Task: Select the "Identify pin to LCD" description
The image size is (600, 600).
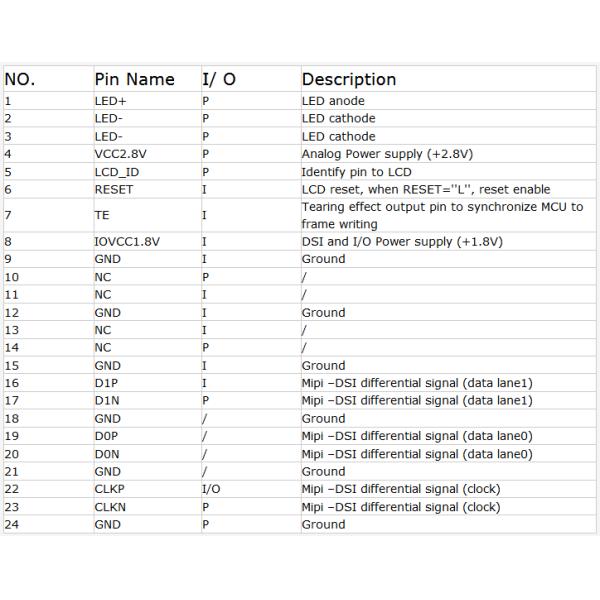Action: pos(356,172)
